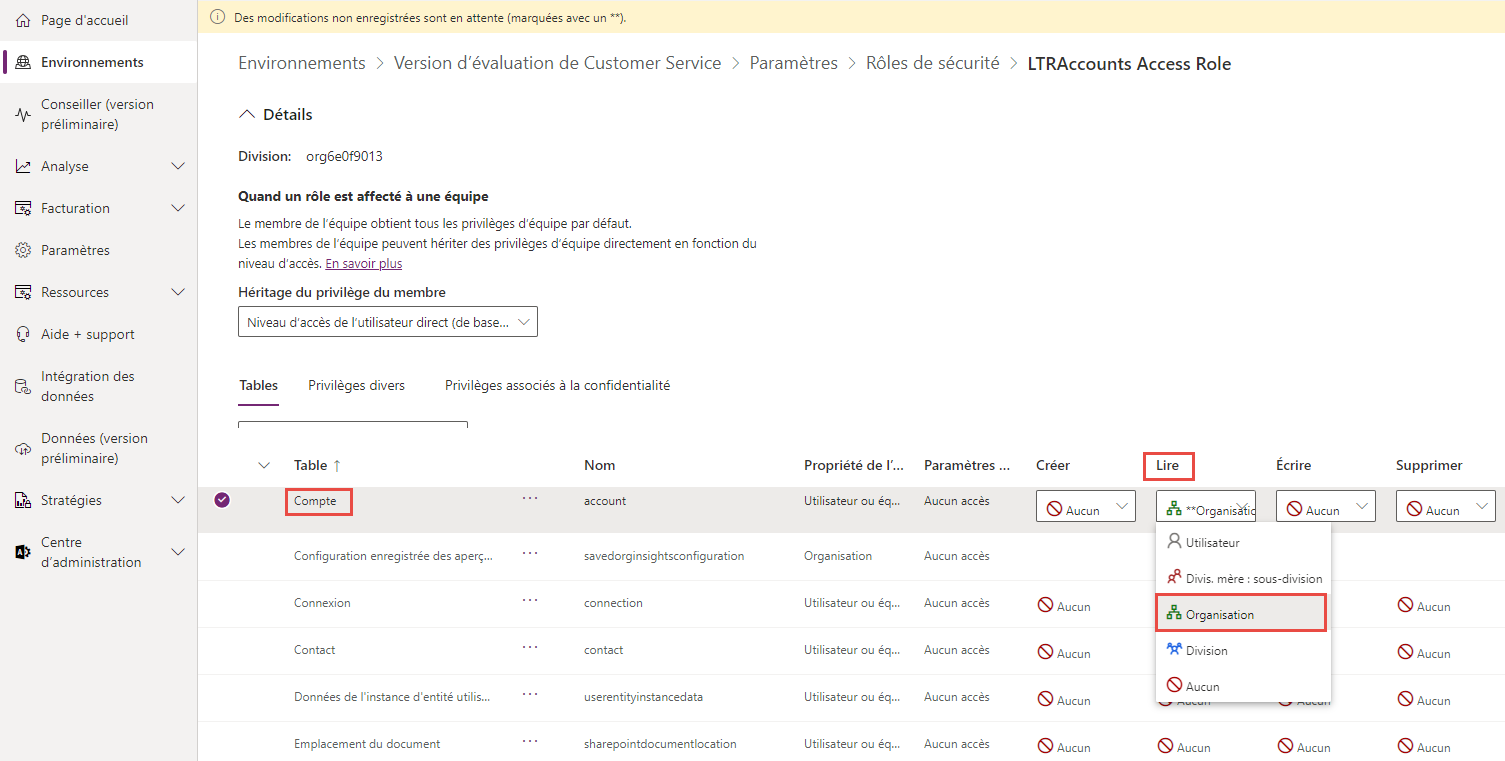Image resolution: width=1505 pixels, height=761 pixels.
Task: Click the Aucun icon under Supprimer for Connexion
Action: [x=1405, y=605]
